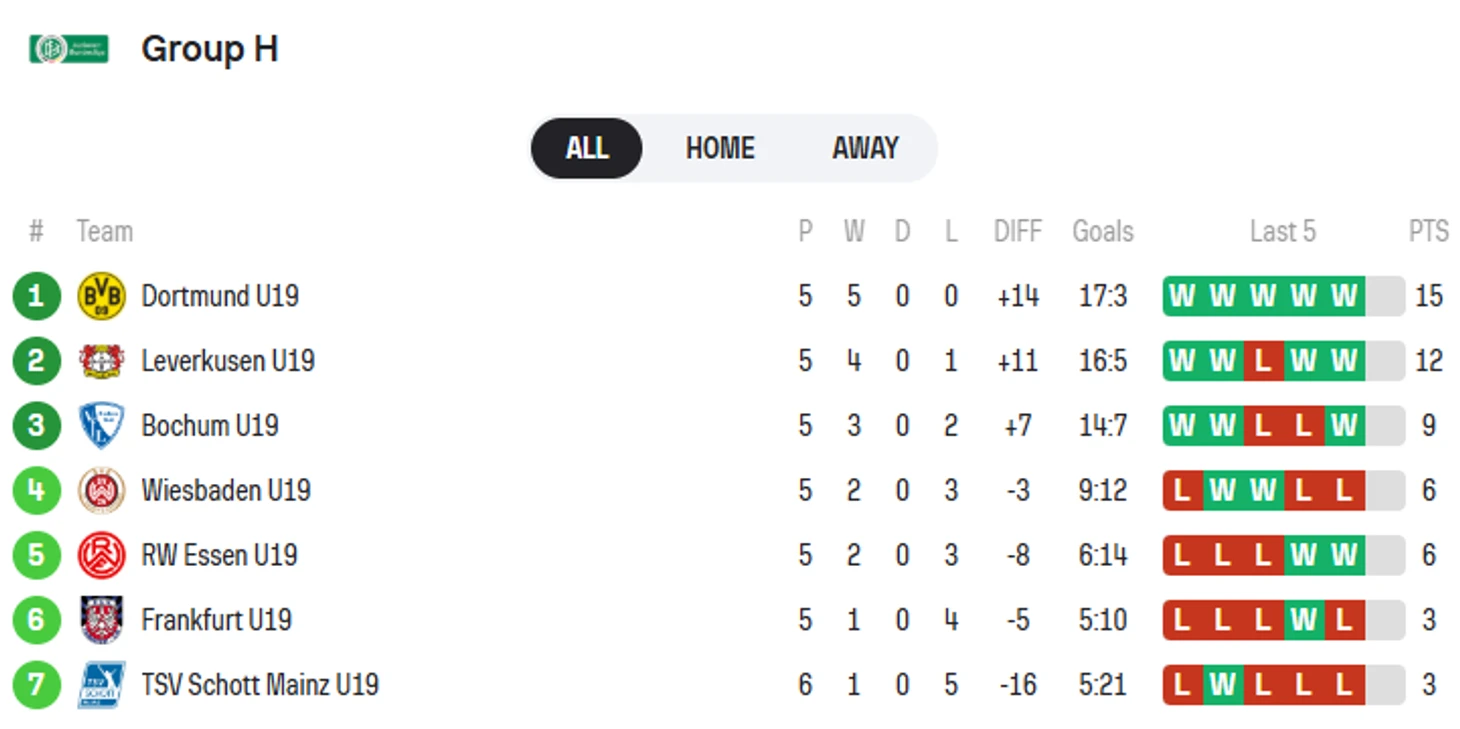Click the Leverkusen U19 club crest

click(101, 361)
